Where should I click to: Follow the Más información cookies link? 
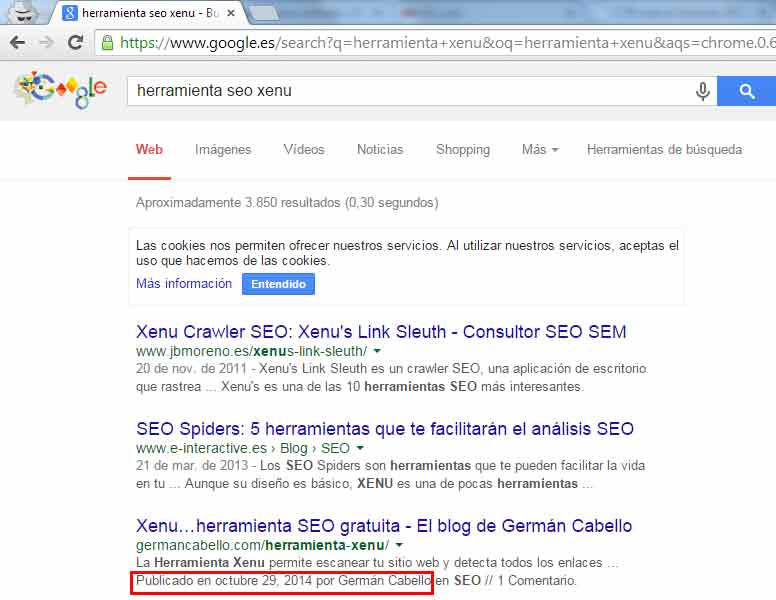(184, 284)
